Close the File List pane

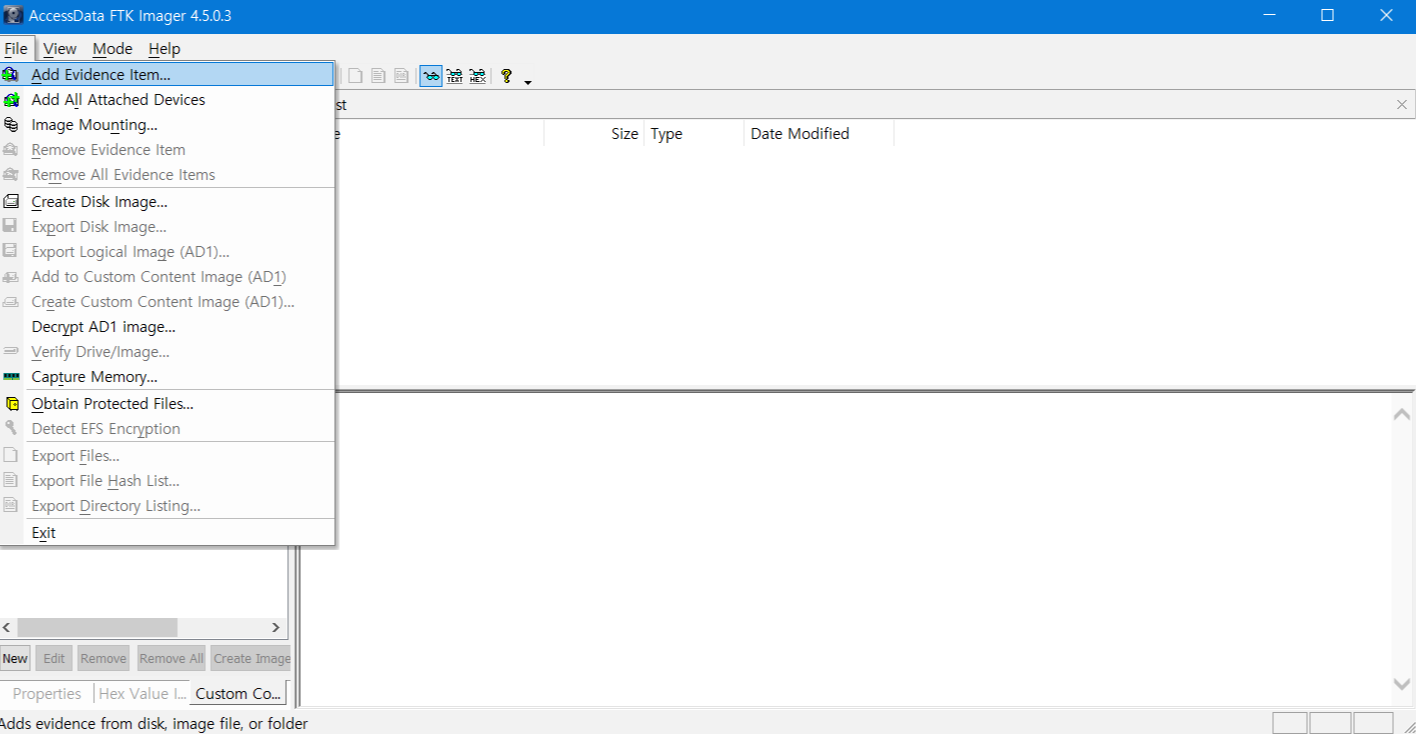pos(1402,104)
